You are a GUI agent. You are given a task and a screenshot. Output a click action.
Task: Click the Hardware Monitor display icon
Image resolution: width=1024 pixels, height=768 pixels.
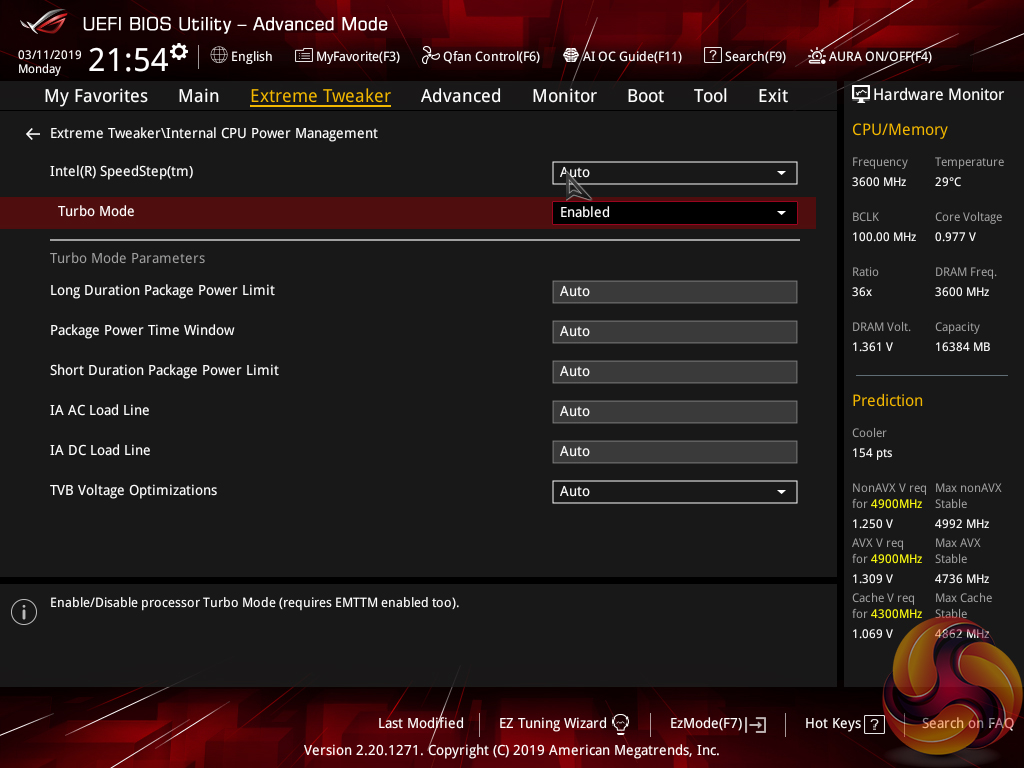[861, 95]
